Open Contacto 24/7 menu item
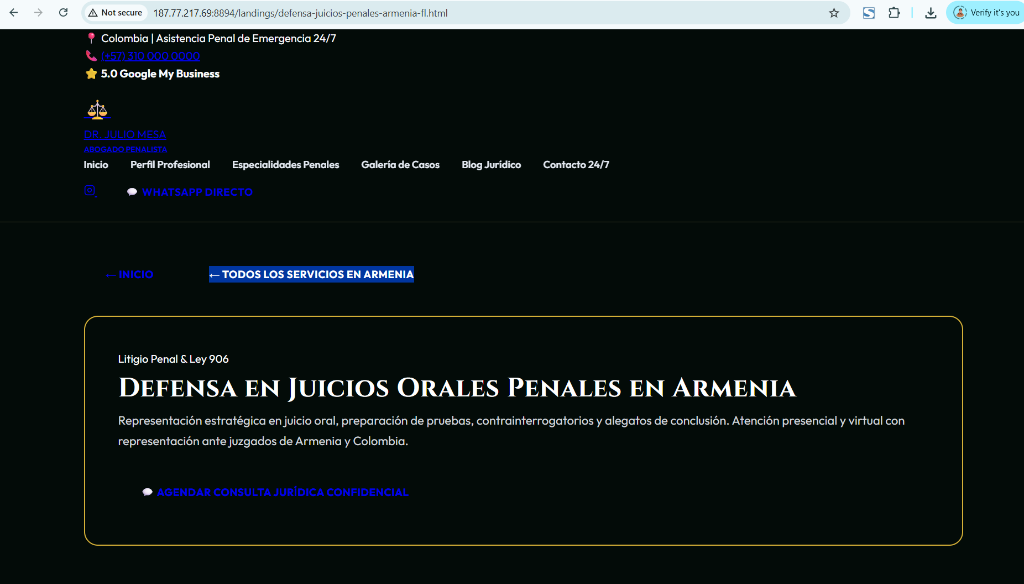1024x584 pixels. click(x=576, y=165)
